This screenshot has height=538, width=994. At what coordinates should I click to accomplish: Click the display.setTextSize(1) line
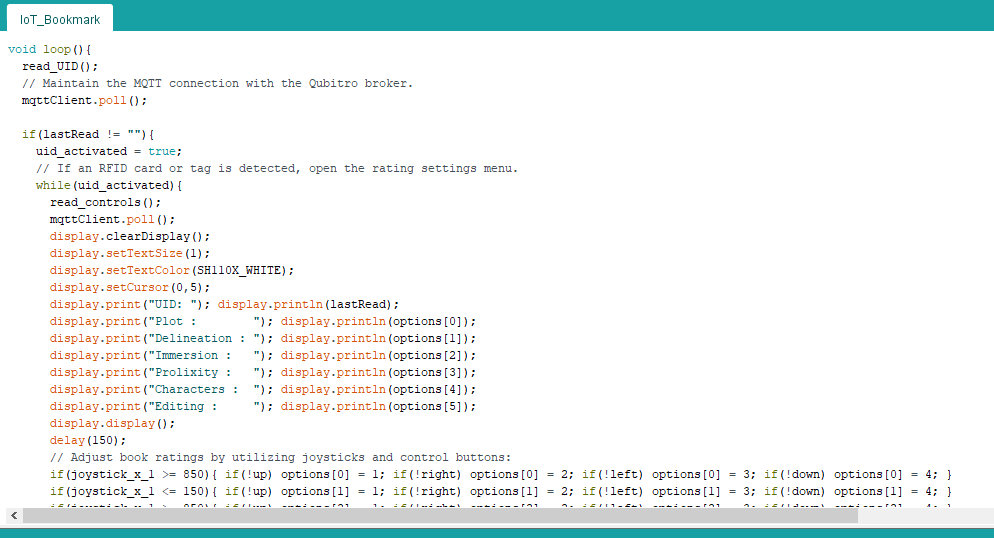point(123,253)
